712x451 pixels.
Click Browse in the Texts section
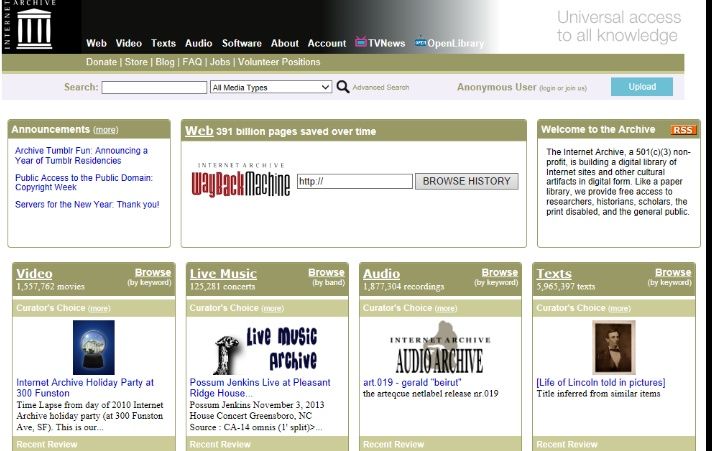[673, 273]
